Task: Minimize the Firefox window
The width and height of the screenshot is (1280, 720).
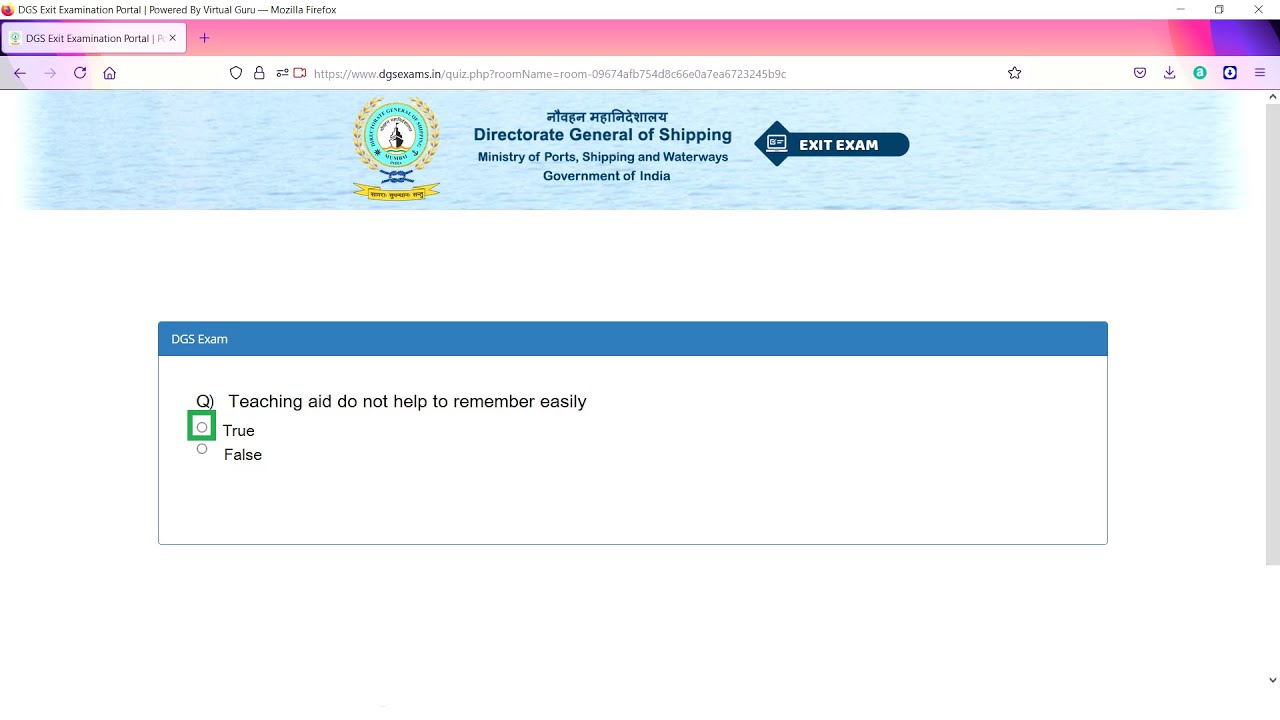Action: (1181, 9)
